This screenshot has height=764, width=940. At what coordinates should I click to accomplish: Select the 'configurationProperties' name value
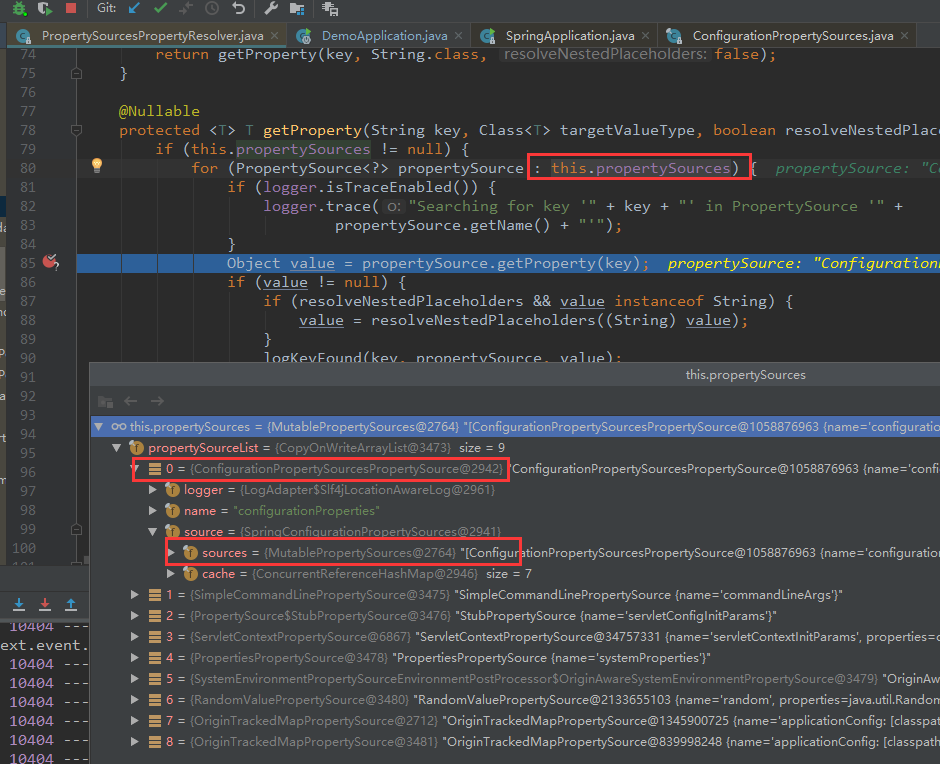pyautogui.click(x=306, y=511)
